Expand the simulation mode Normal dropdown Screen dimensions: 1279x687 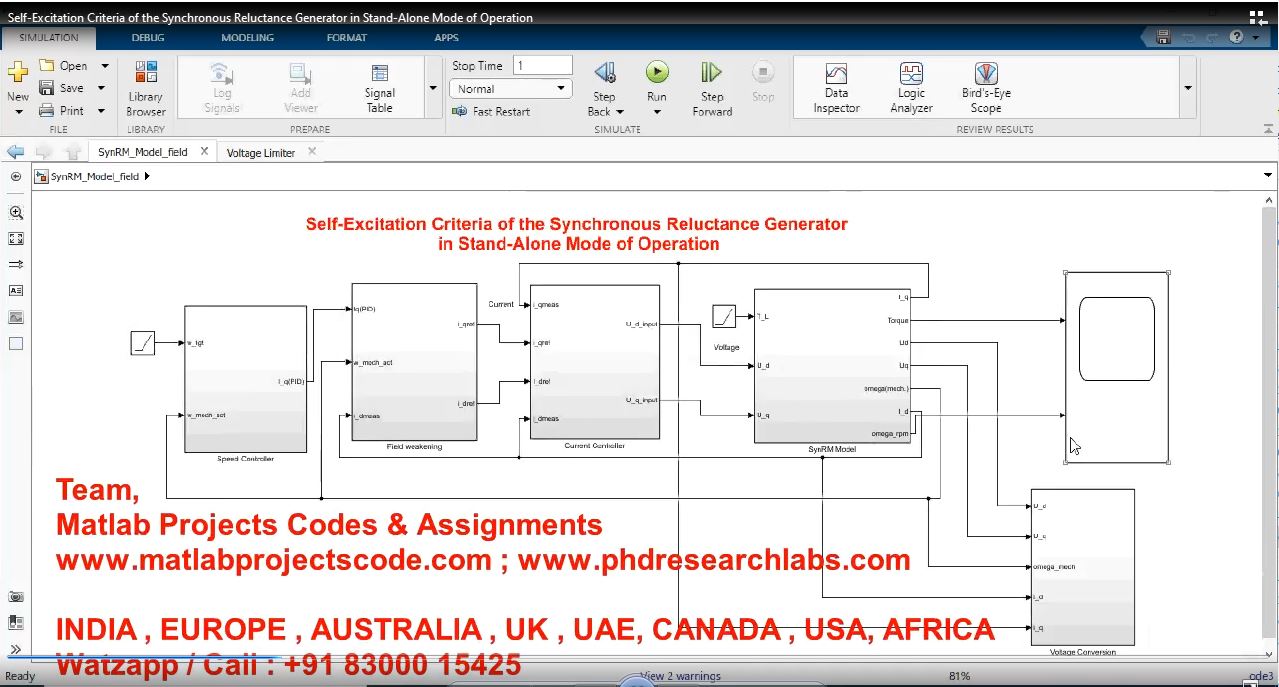coord(561,89)
